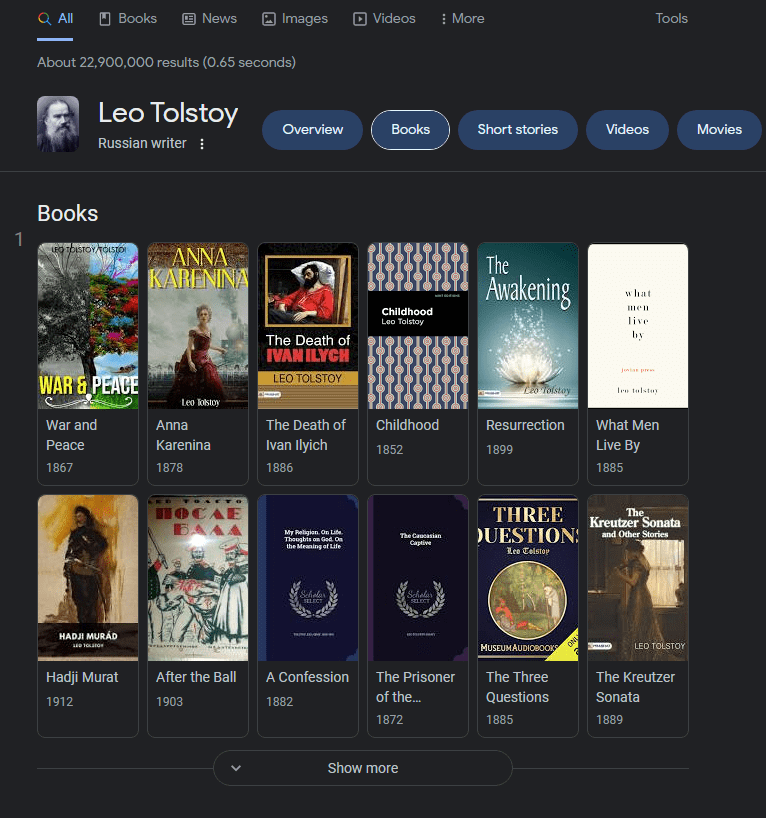
Task: Select the Short stories chip
Action: pyautogui.click(x=518, y=130)
